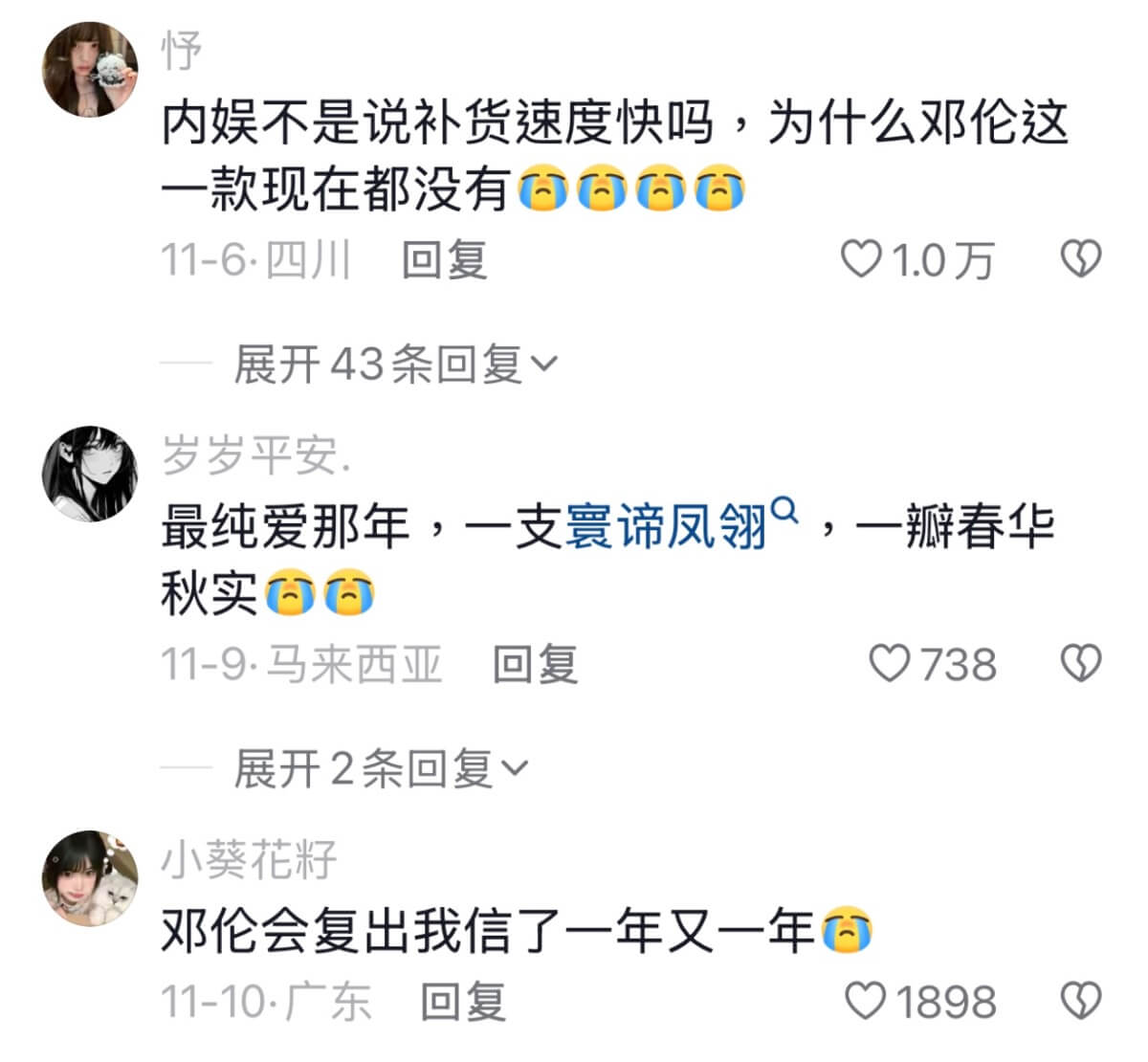
Task: Open avatar of user 岁岁平安.
Action: point(91,474)
